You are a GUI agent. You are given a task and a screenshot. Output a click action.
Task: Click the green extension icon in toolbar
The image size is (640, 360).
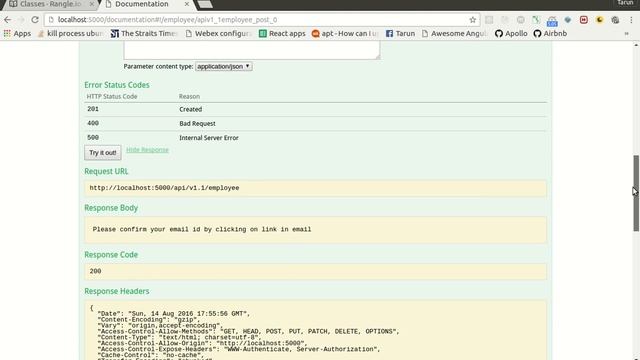(x=536, y=20)
